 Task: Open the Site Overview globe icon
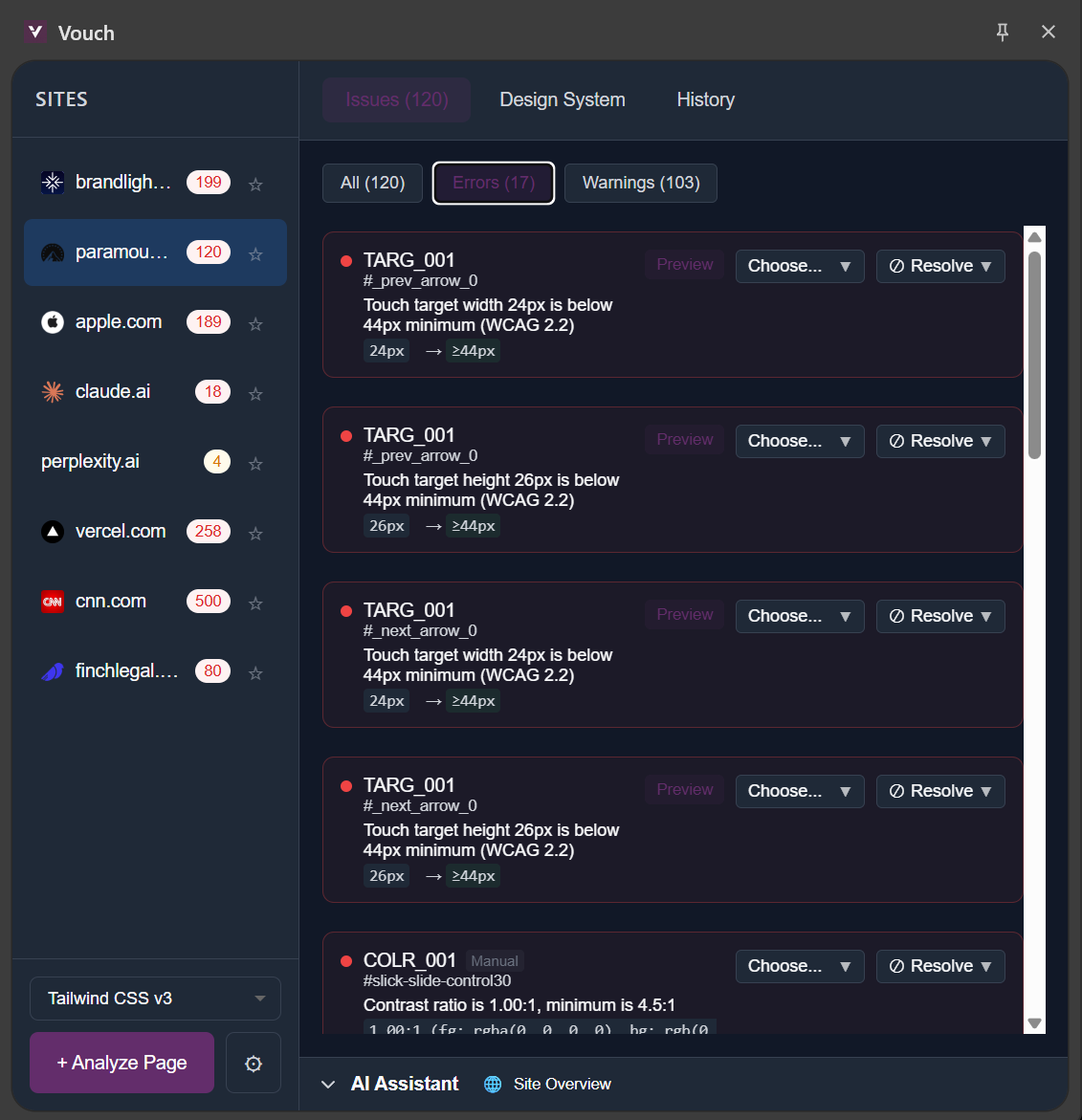pyautogui.click(x=492, y=1084)
